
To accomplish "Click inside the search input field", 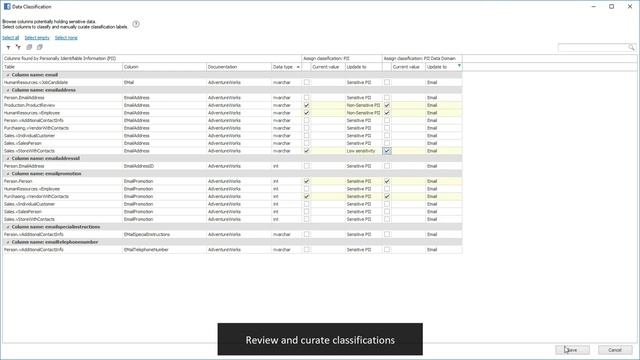I will 593,48.
